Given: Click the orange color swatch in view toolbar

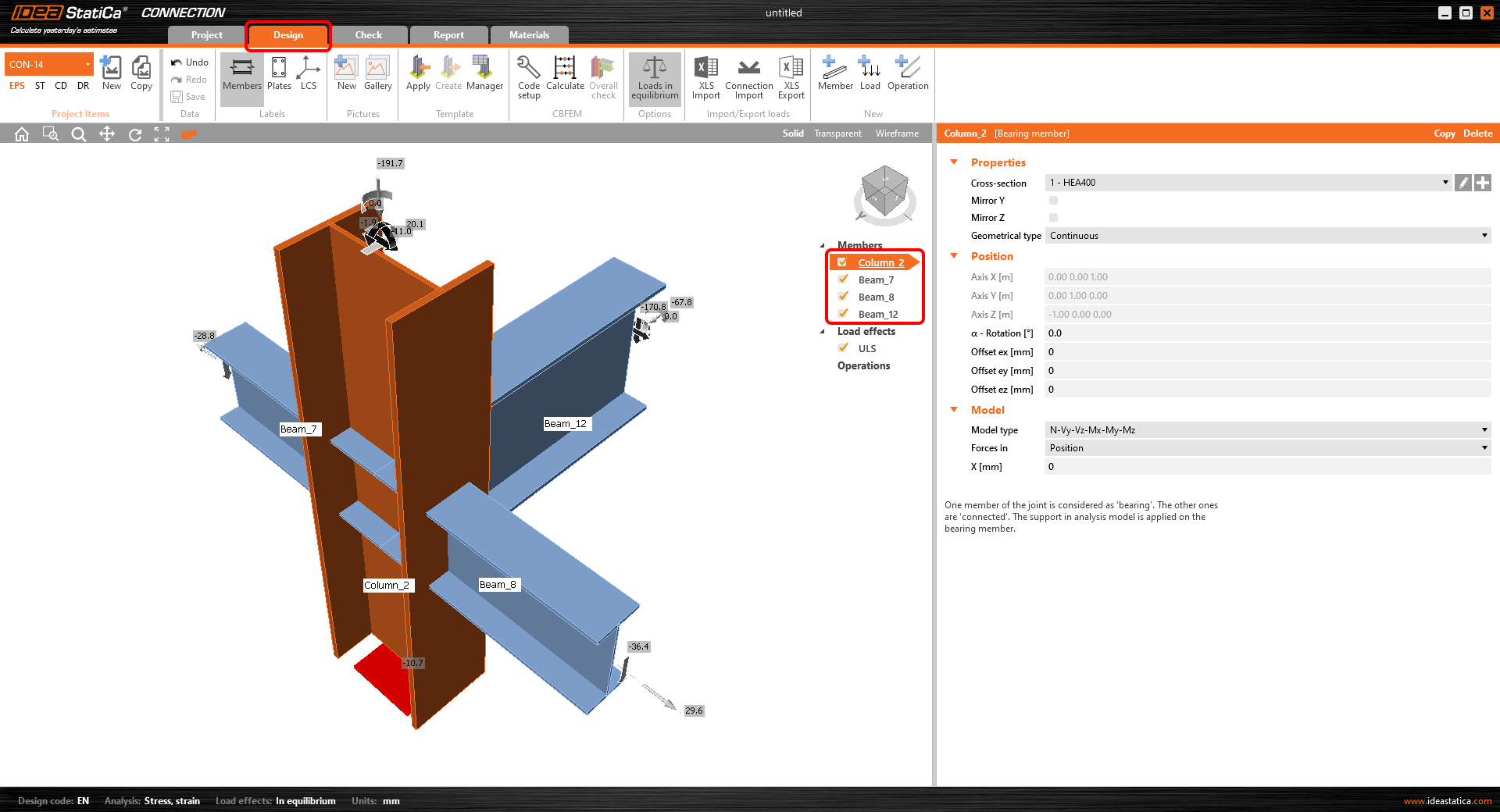Looking at the screenshot, I should coord(188,134).
